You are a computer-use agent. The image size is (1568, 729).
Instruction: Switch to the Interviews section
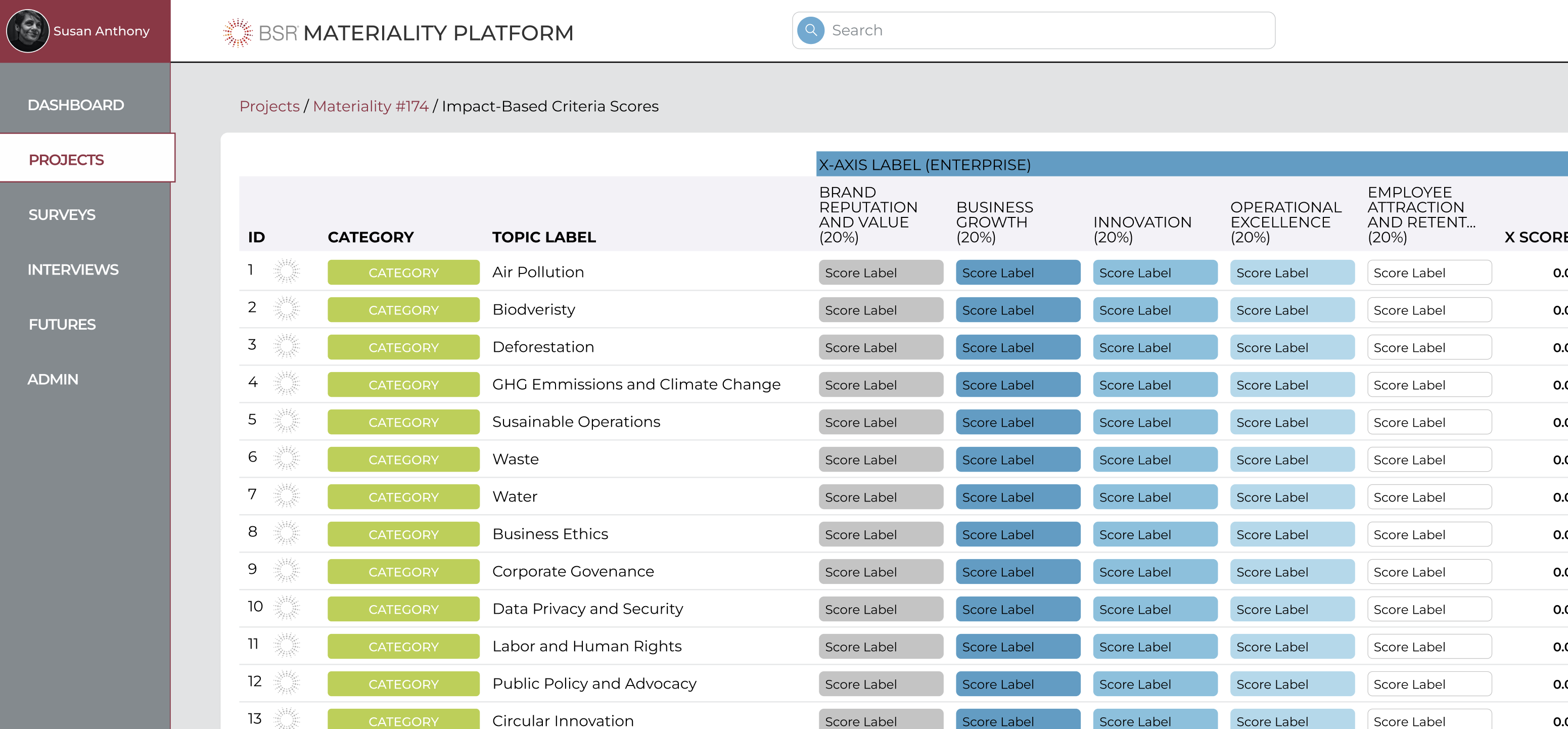coord(73,270)
